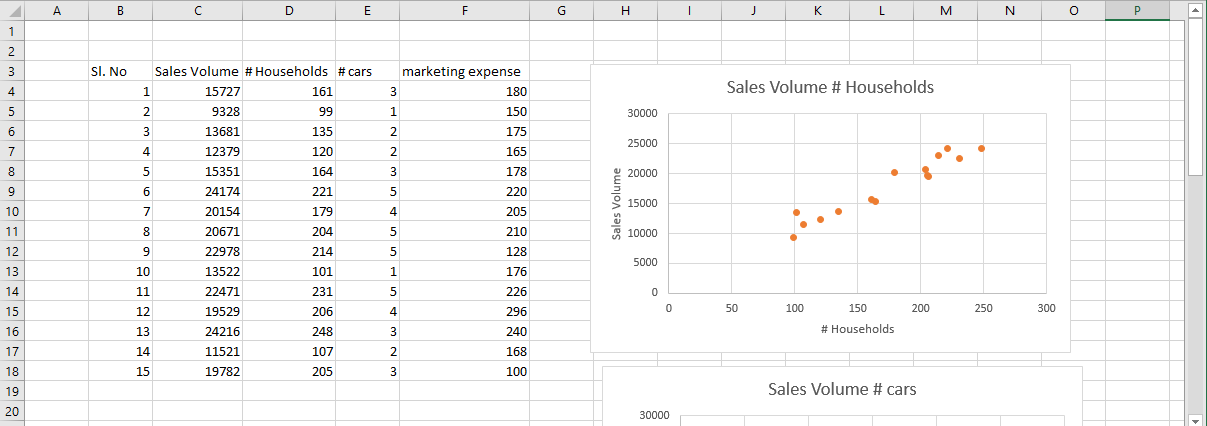The image size is (1207, 426).
Task: Select the 'marketing expense' header cell
Action: click(x=464, y=72)
